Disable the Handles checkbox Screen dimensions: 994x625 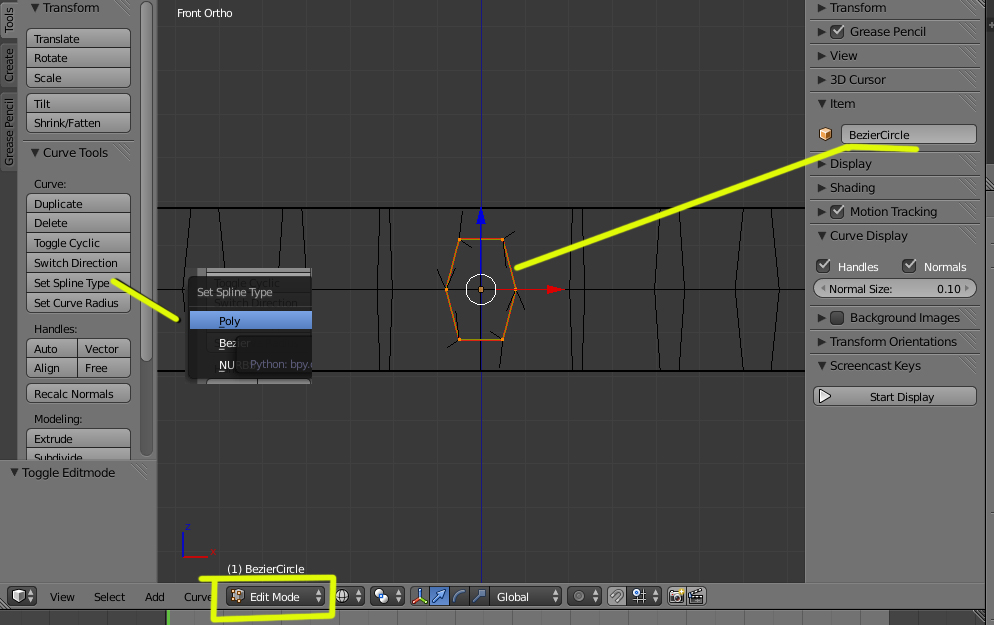(824, 266)
